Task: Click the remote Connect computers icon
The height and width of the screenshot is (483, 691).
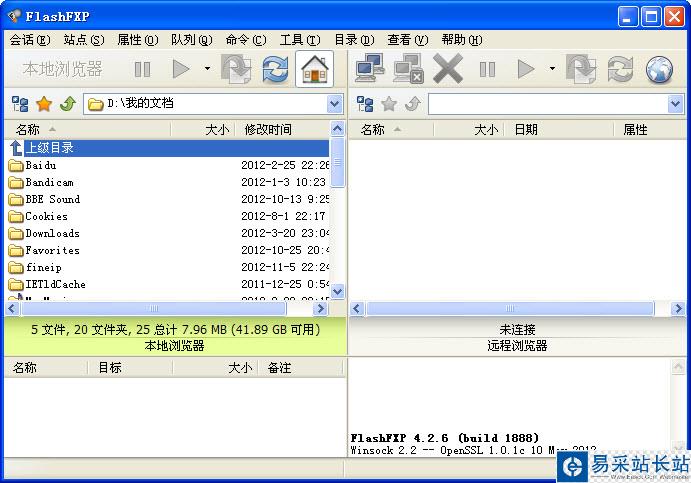Action: pyautogui.click(x=370, y=68)
